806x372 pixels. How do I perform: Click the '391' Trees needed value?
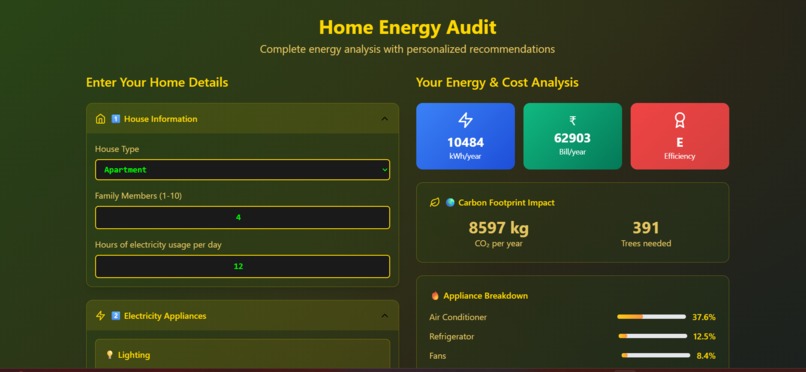(646, 228)
